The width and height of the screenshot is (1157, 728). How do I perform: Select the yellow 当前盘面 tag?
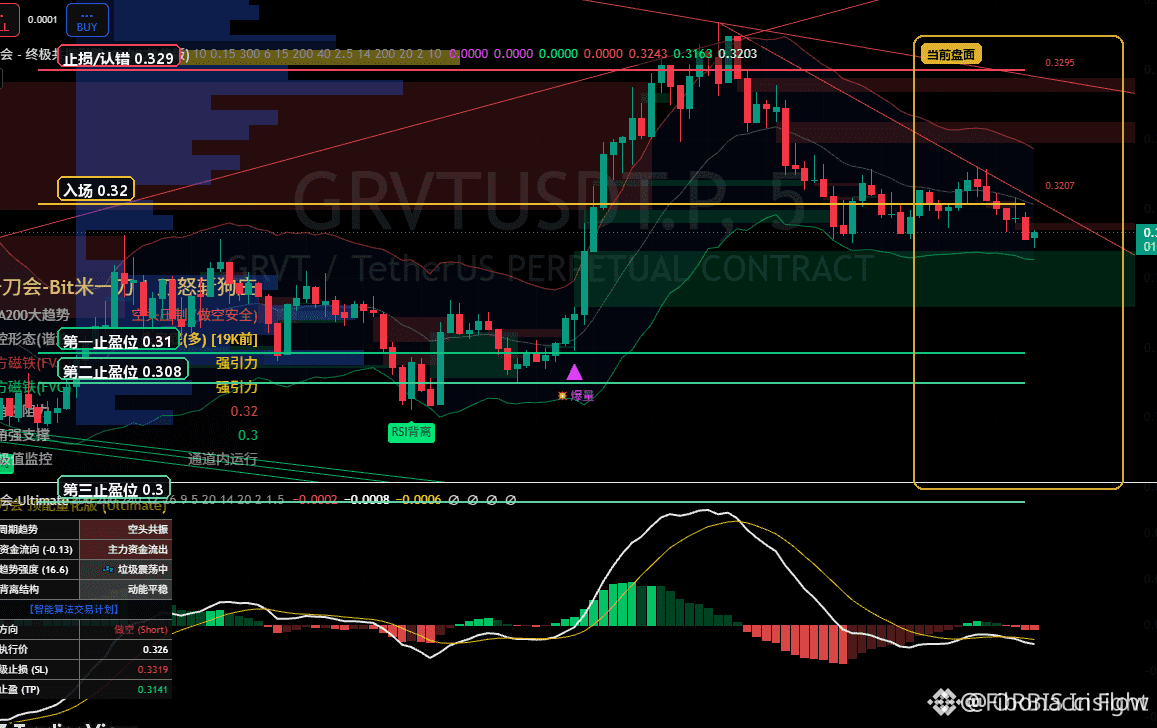pos(950,55)
